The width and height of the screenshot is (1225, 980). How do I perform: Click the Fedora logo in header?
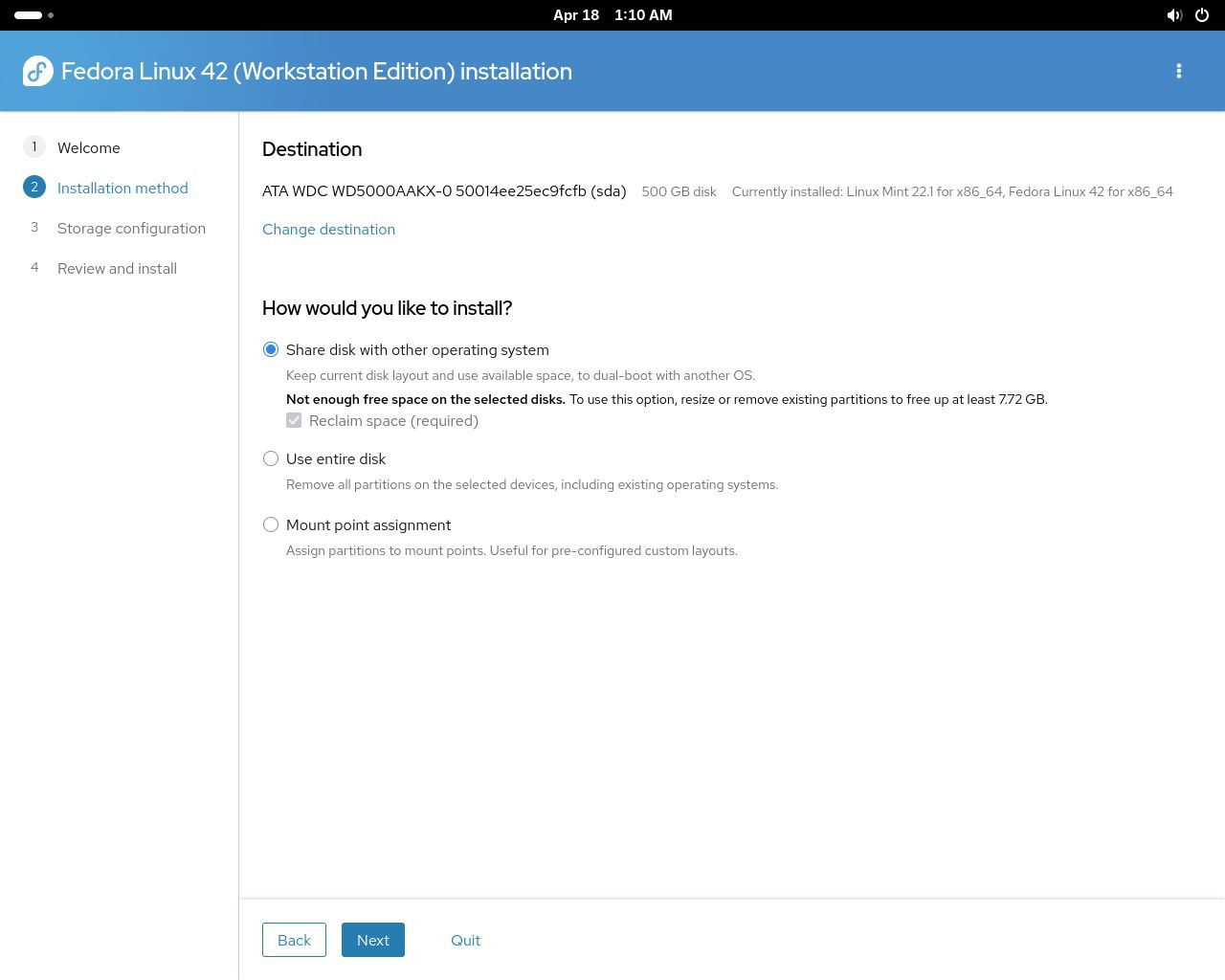[38, 71]
